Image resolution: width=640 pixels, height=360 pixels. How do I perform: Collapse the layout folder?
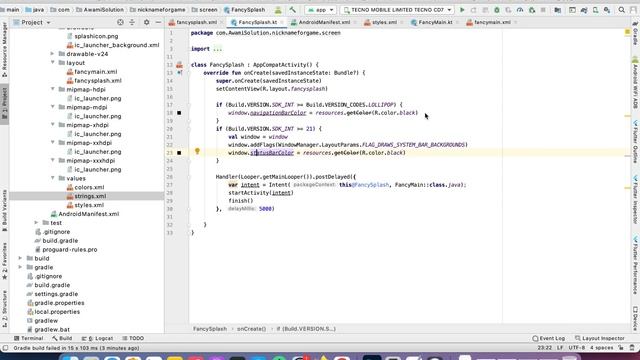click(52, 63)
